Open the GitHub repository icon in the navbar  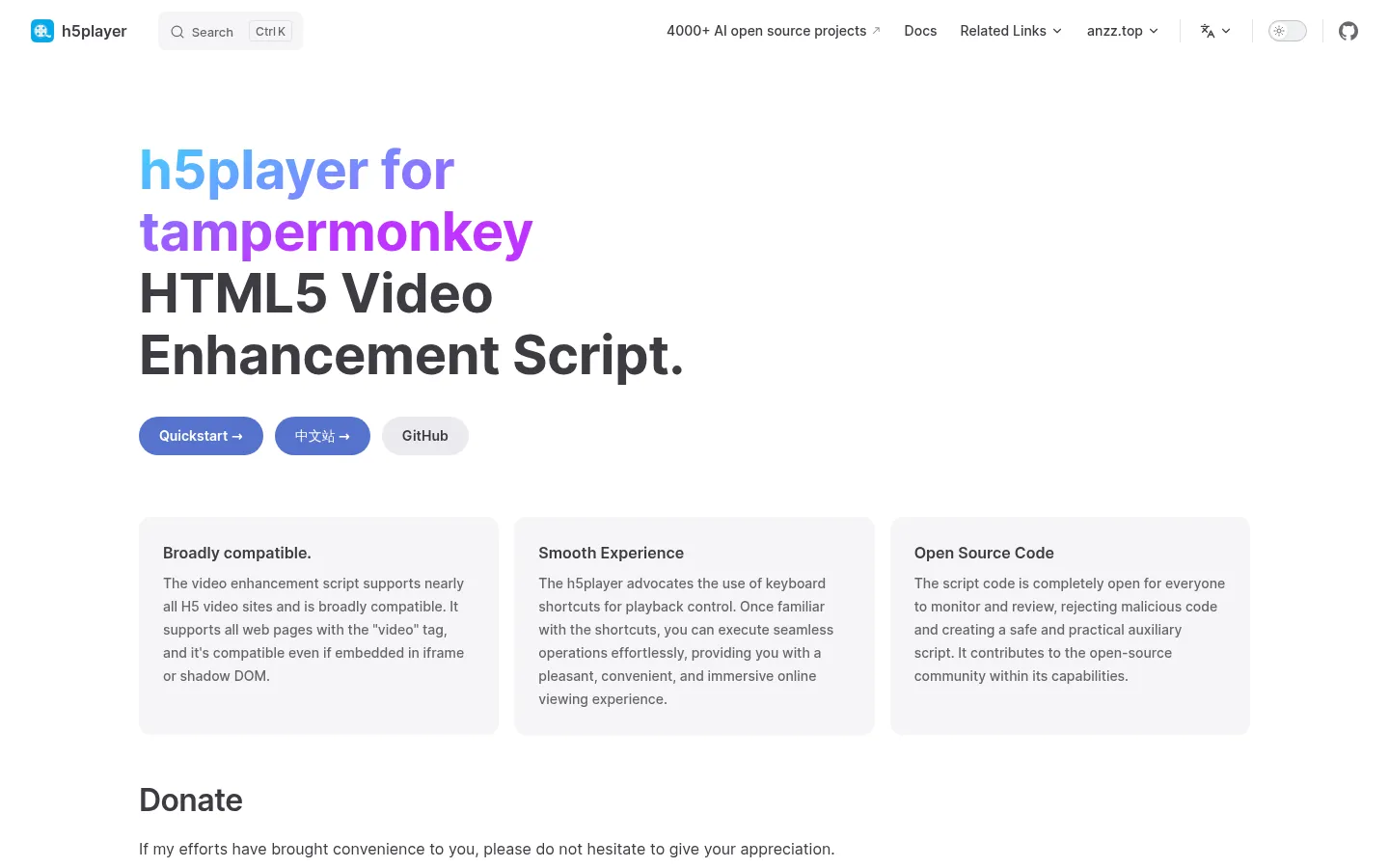point(1348,31)
